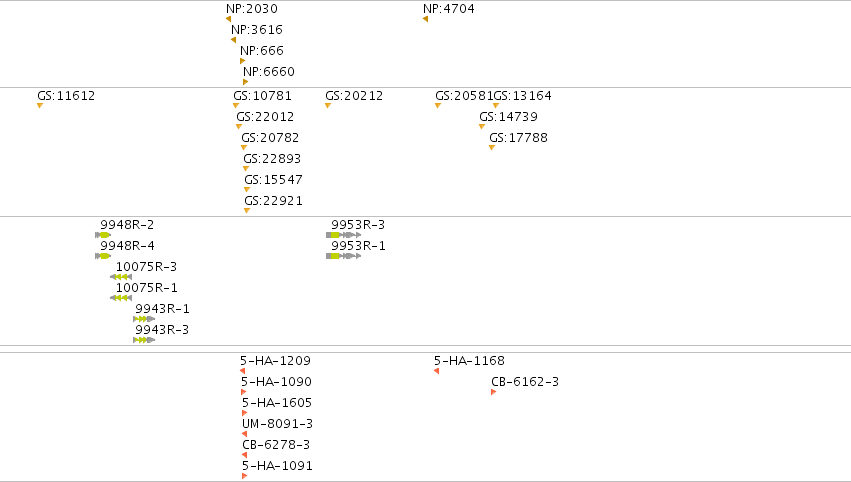Click the NP:2030 insertion marker triangle
This screenshot has width=851, height=482.
click(228, 19)
